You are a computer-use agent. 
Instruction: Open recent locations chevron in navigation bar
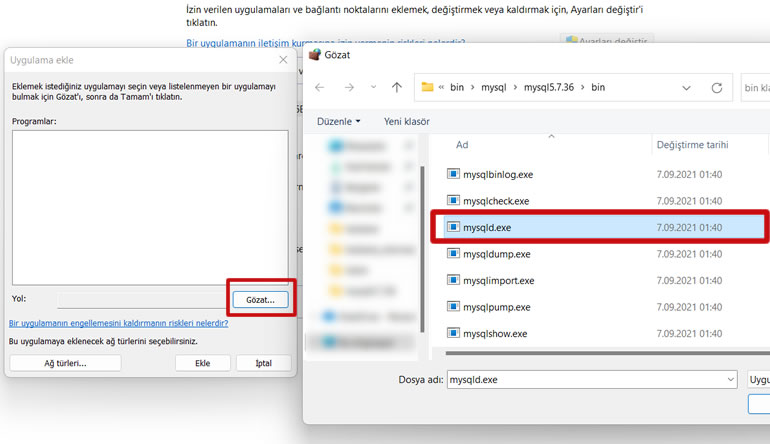tap(372, 88)
